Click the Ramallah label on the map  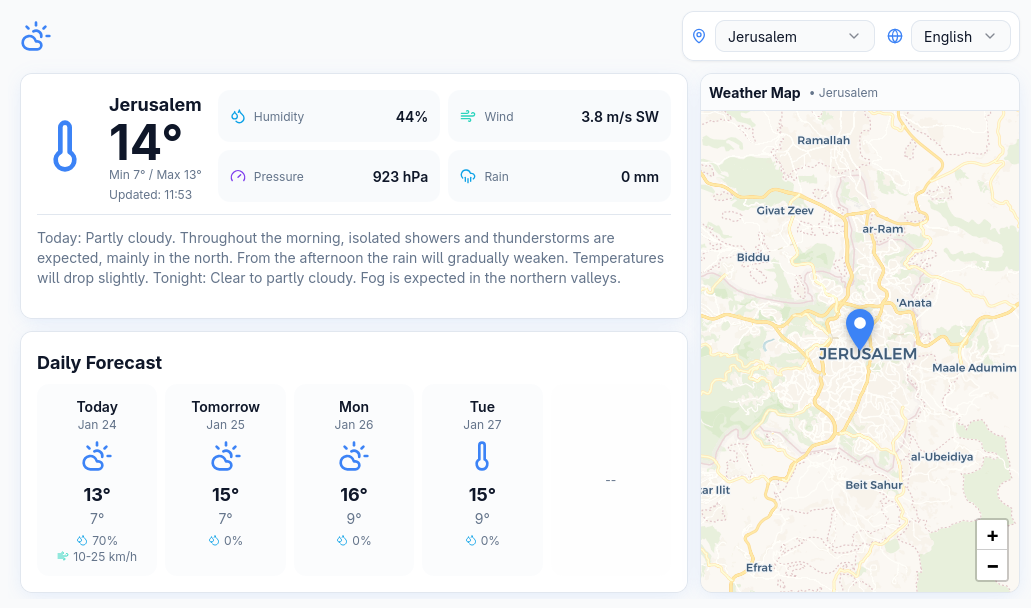[x=823, y=140]
